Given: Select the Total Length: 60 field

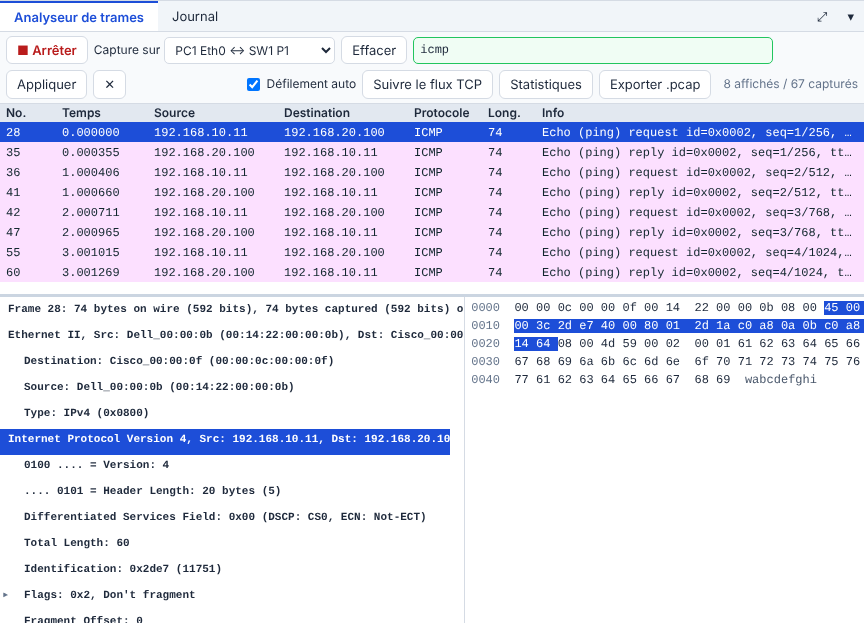Looking at the screenshot, I should [77, 543].
